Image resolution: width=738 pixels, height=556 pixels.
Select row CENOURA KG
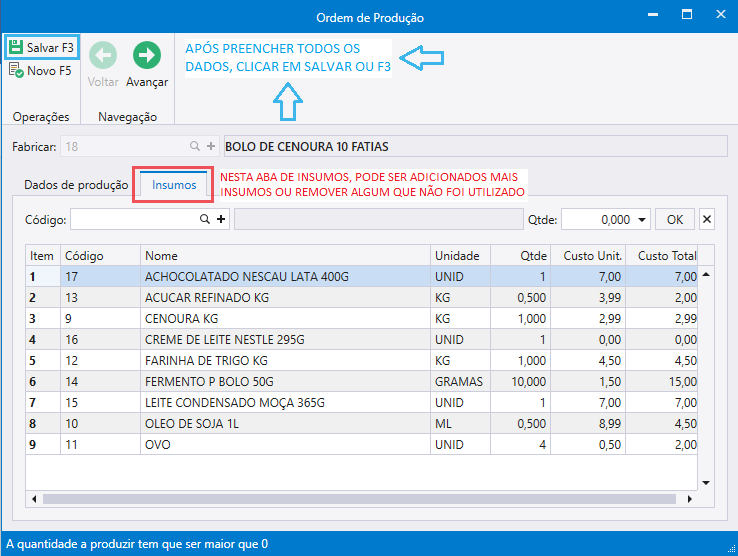coord(361,319)
